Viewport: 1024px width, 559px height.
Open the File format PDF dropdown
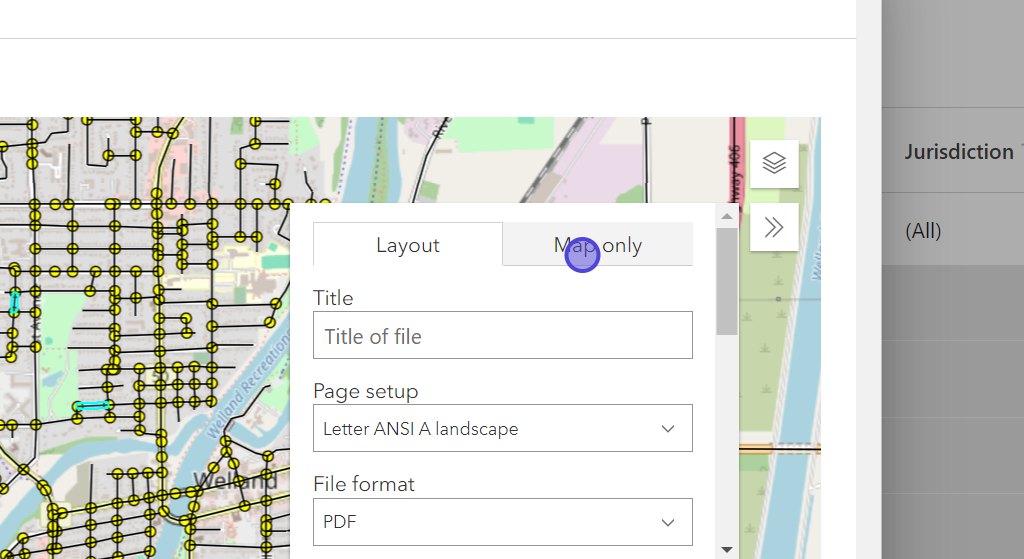[502, 522]
